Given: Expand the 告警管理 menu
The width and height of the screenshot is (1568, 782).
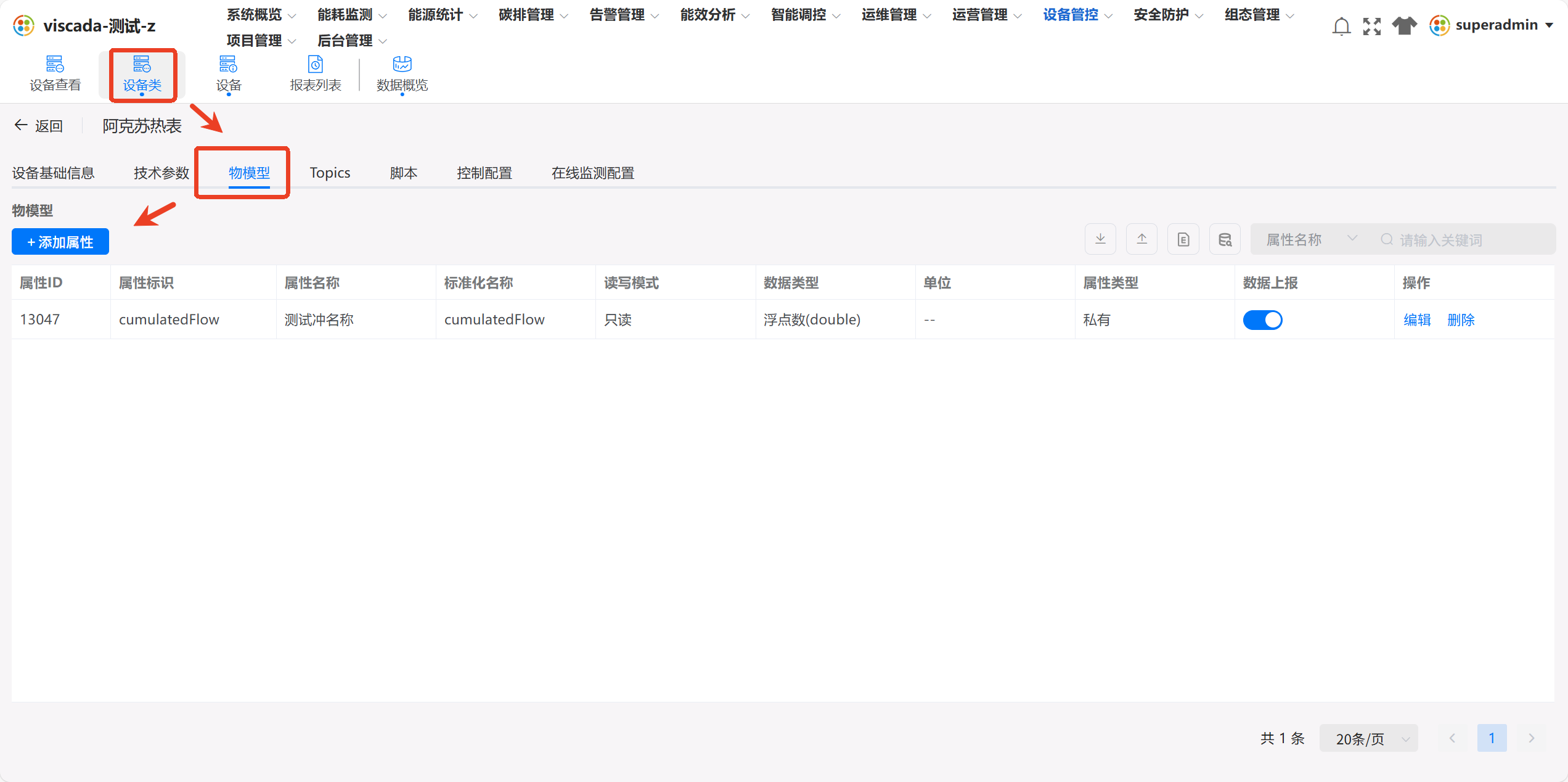Looking at the screenshot, I should pos(624,15).
